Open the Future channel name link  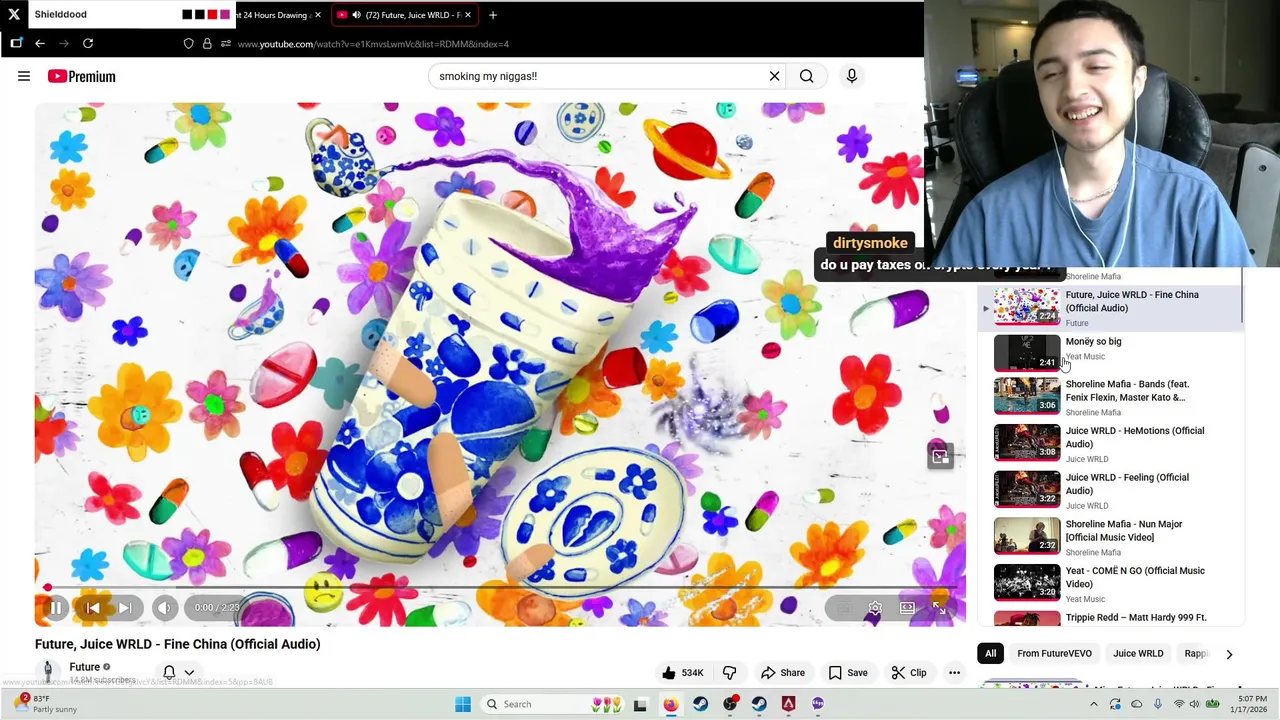pos(84,667)
